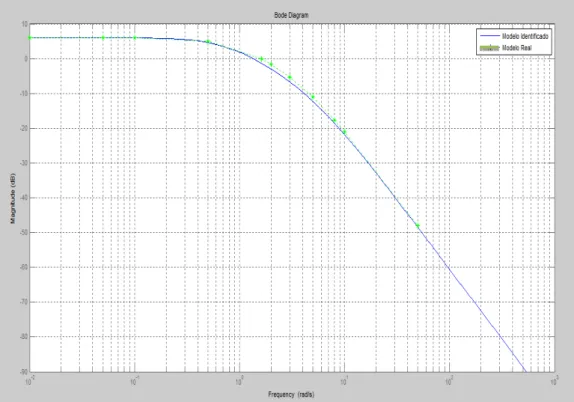Viewport: 574px width, 402px height.
Task: Click the blue line sample in legend
Action: pos(489,36)
